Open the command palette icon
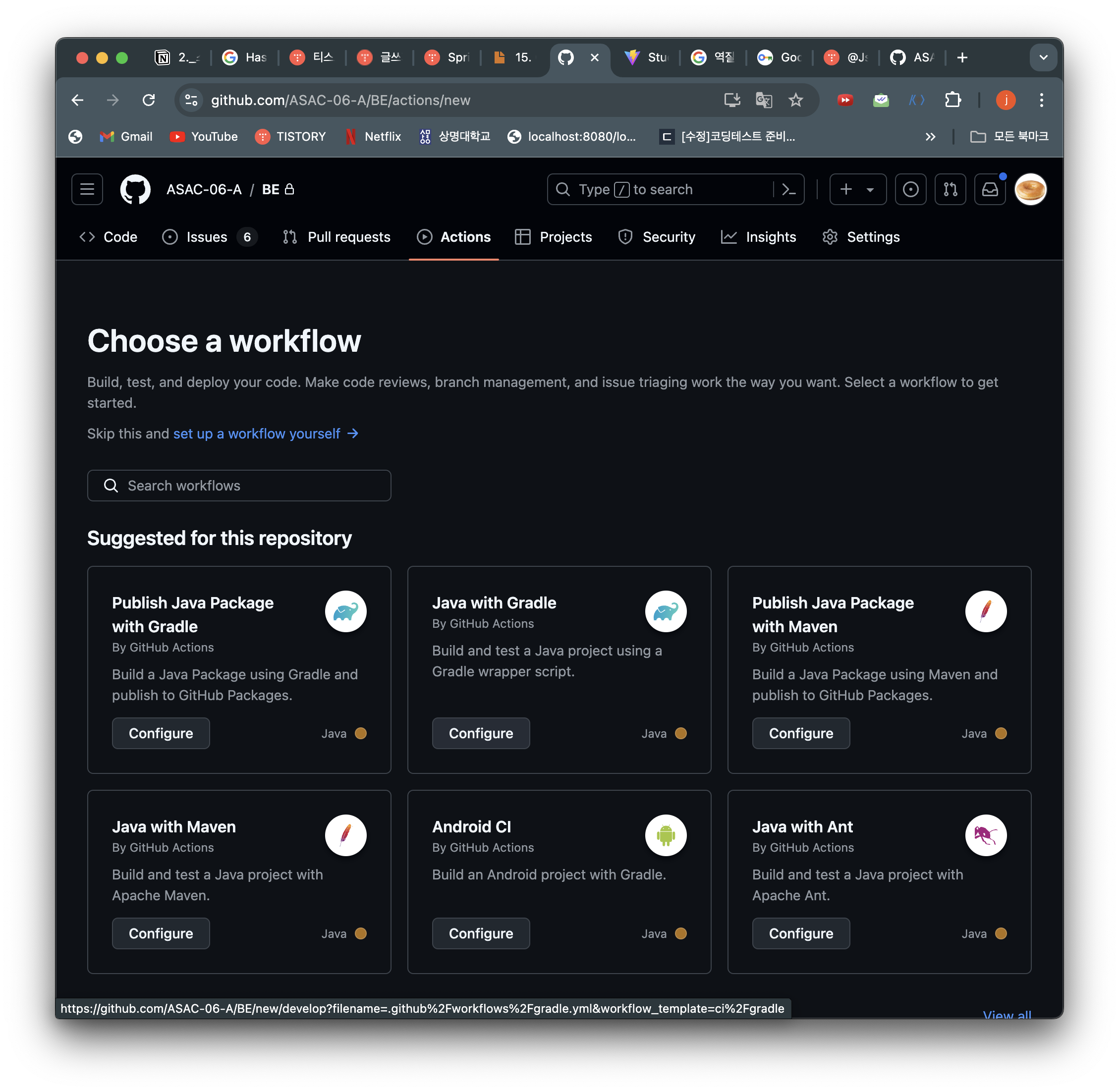Screen dimensions: 1119x1092 coord(788,189)
